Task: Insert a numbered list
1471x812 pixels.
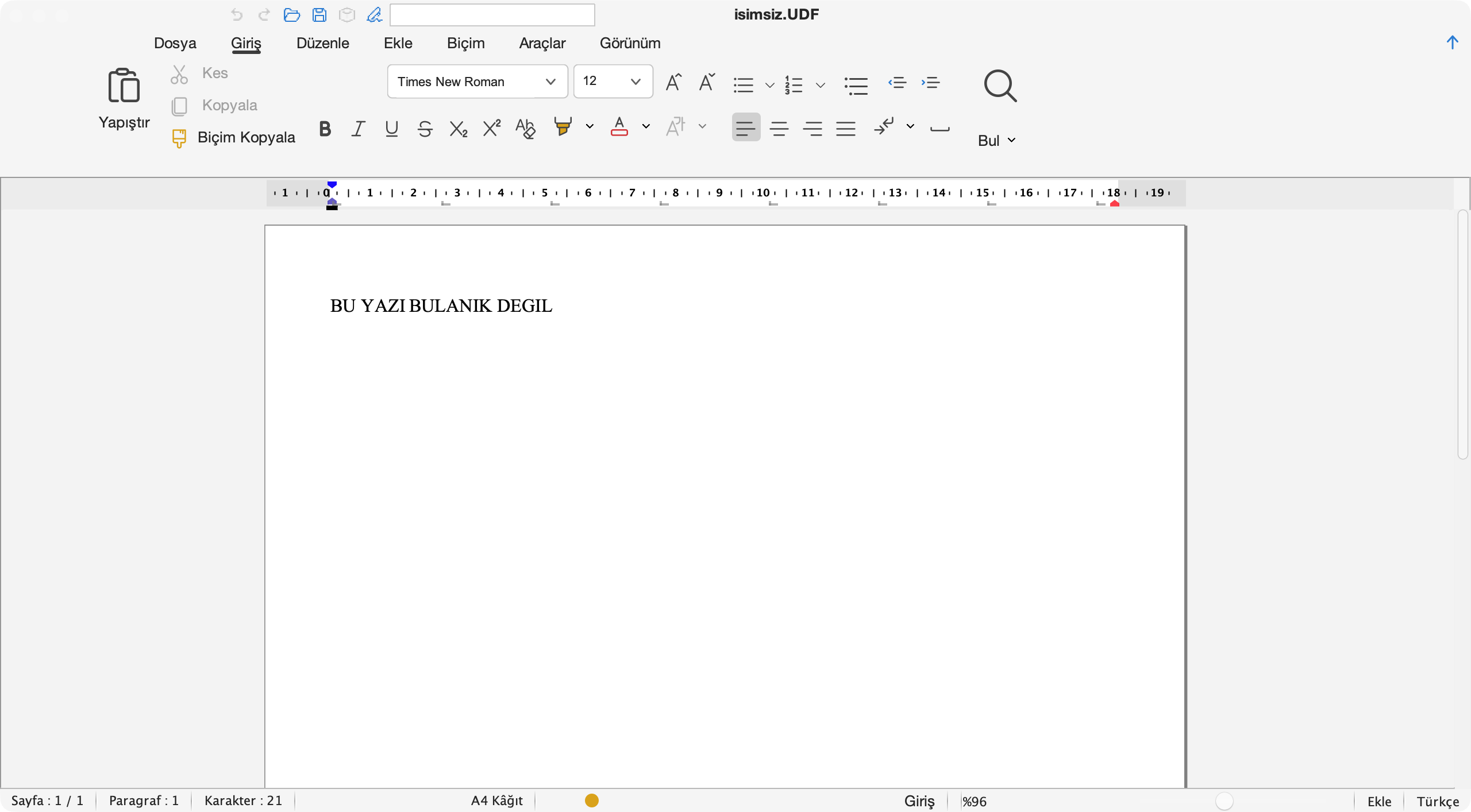Action: [x=794, y=86]
